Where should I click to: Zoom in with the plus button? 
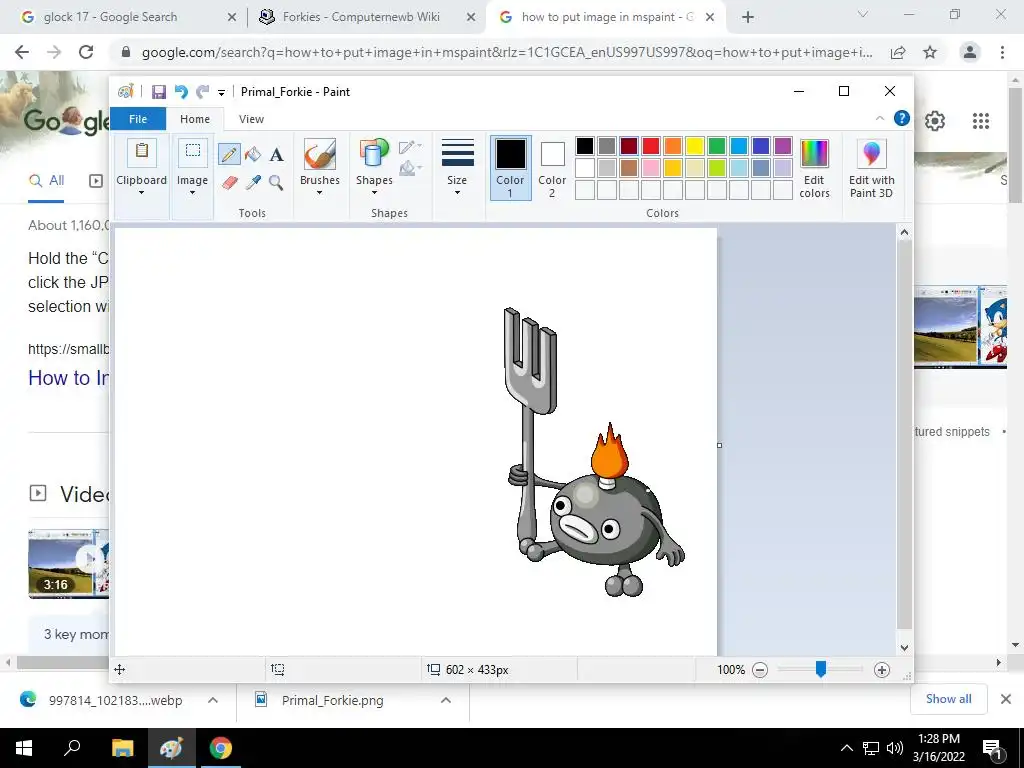pos(882,669)
